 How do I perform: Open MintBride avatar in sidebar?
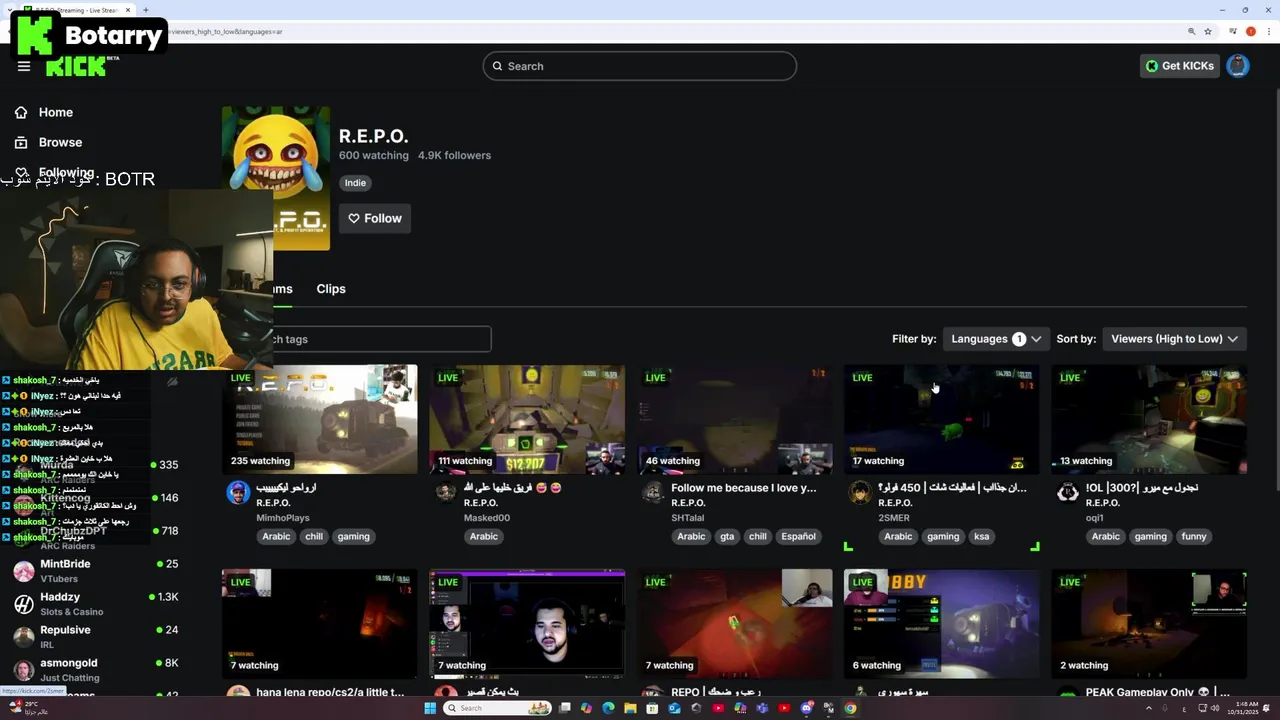pos(24,571)
